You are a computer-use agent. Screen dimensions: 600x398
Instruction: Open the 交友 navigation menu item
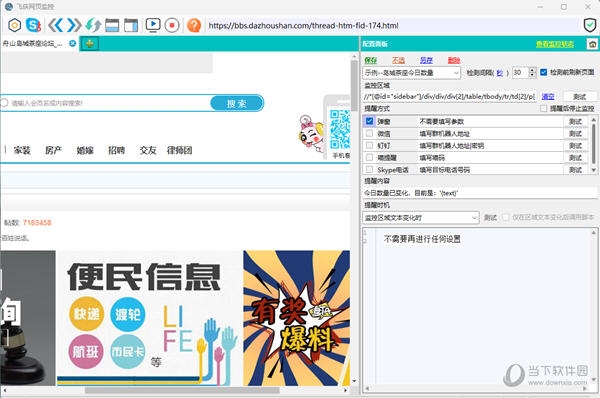(148, 150)
